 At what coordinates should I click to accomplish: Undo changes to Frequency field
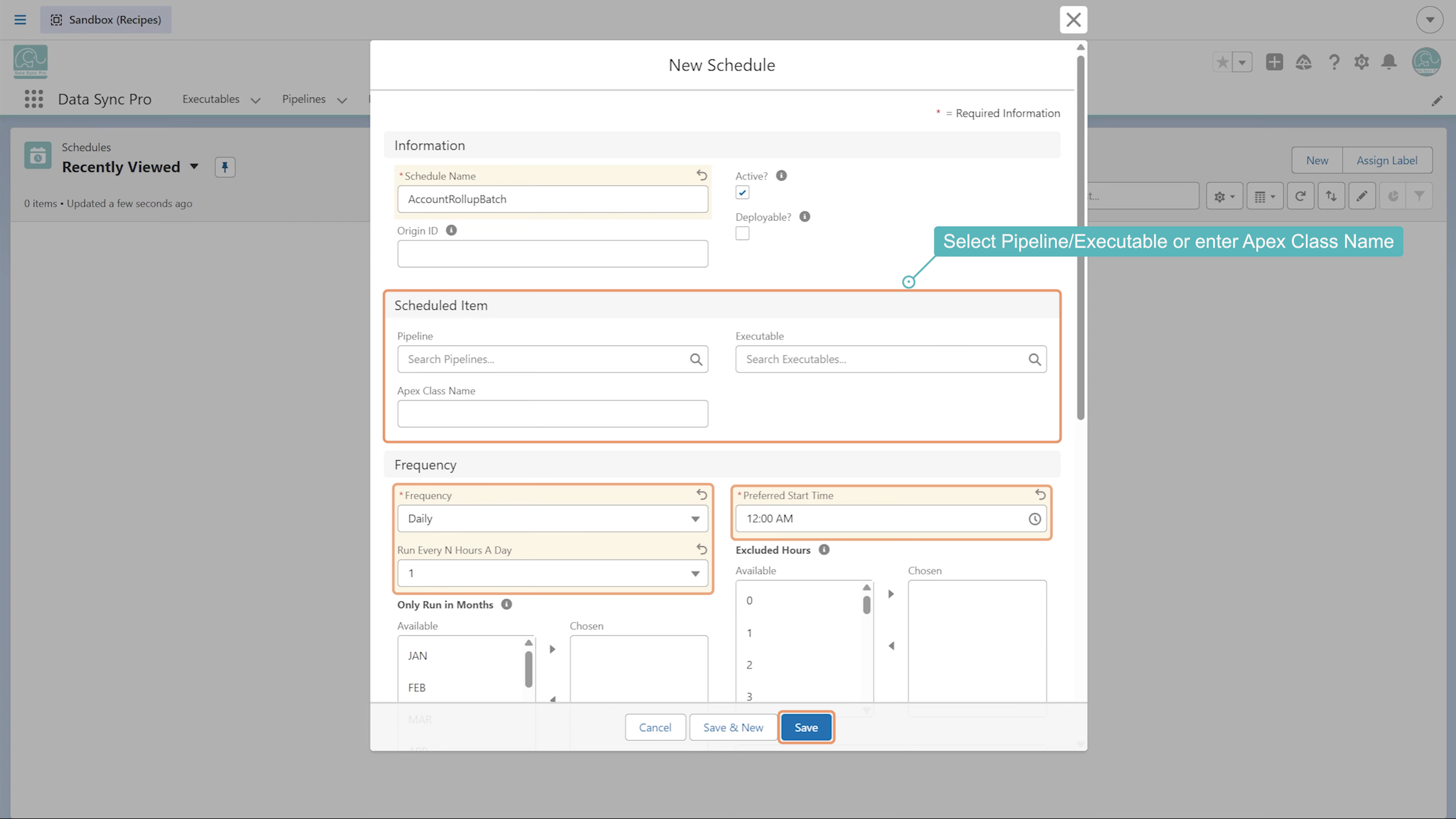pos(701,494)
